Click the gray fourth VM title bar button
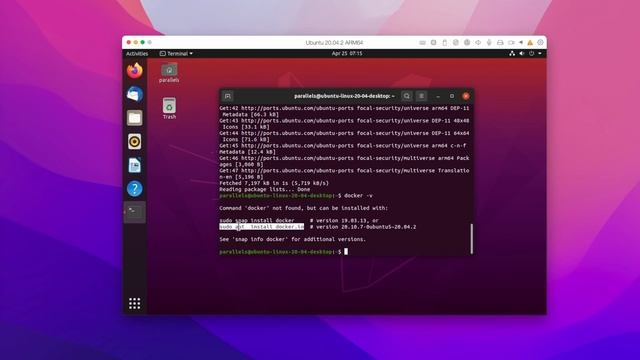The height and width of the screenshot is (360, 640). pos(149,42)
